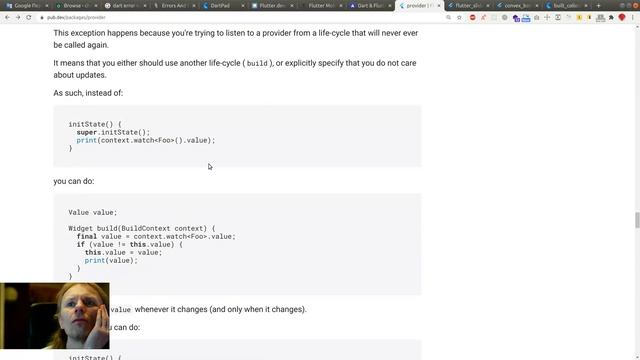This screenshot has height=360, width=640.
Task: Open the crosshair plus extension icon
Action: click(547, 18)
